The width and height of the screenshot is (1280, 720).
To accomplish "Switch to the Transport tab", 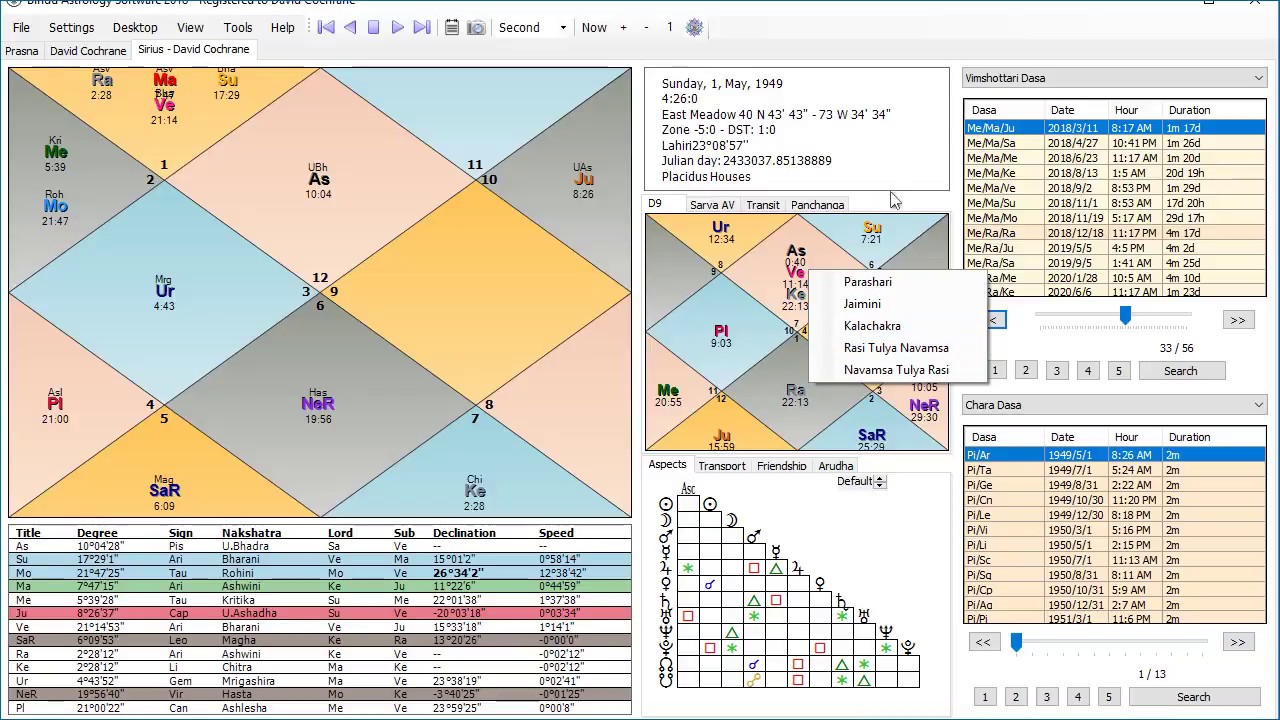I will 722,466.
